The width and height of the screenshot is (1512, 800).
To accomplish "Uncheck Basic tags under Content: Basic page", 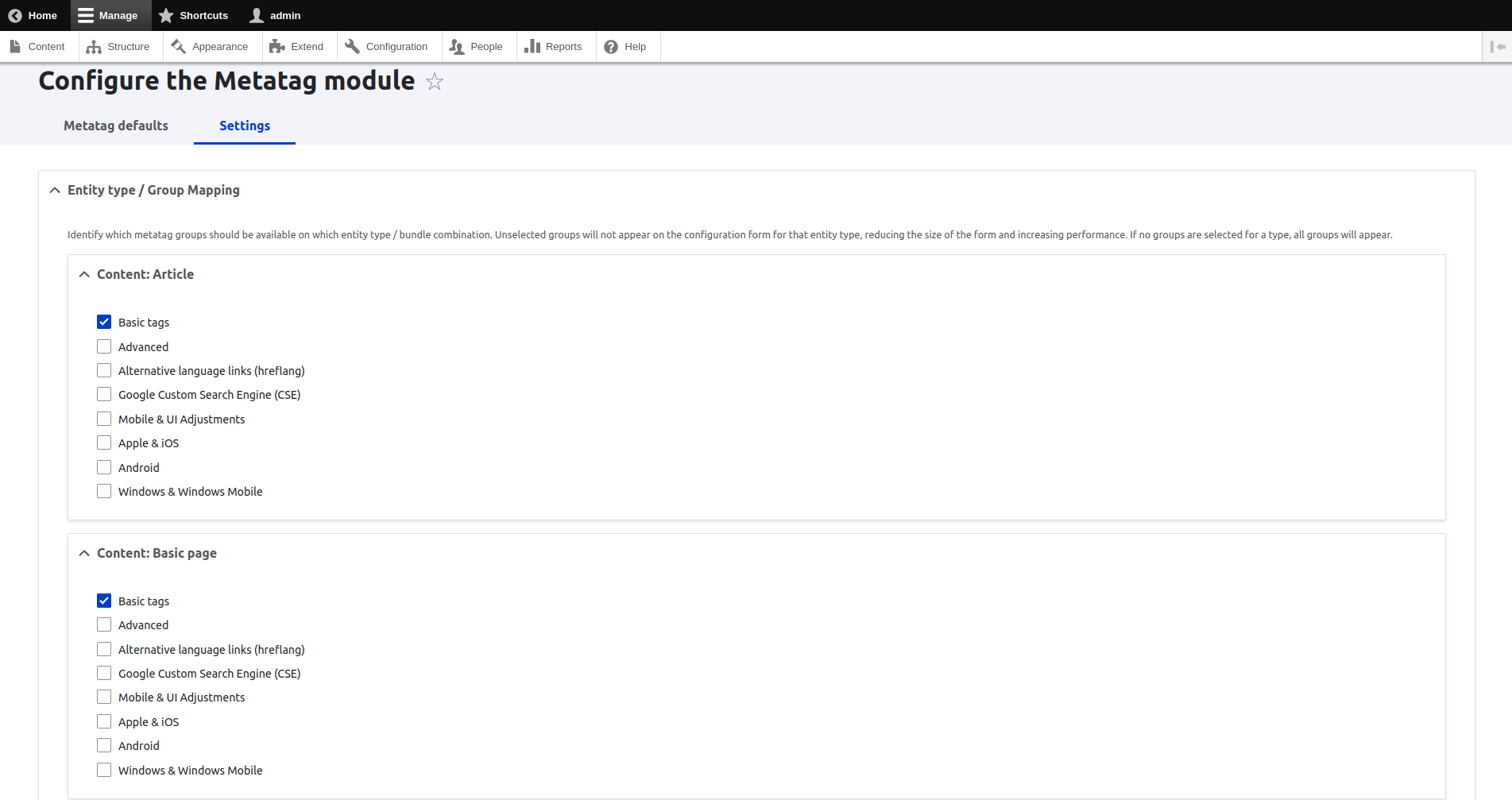I will (104, 601).
